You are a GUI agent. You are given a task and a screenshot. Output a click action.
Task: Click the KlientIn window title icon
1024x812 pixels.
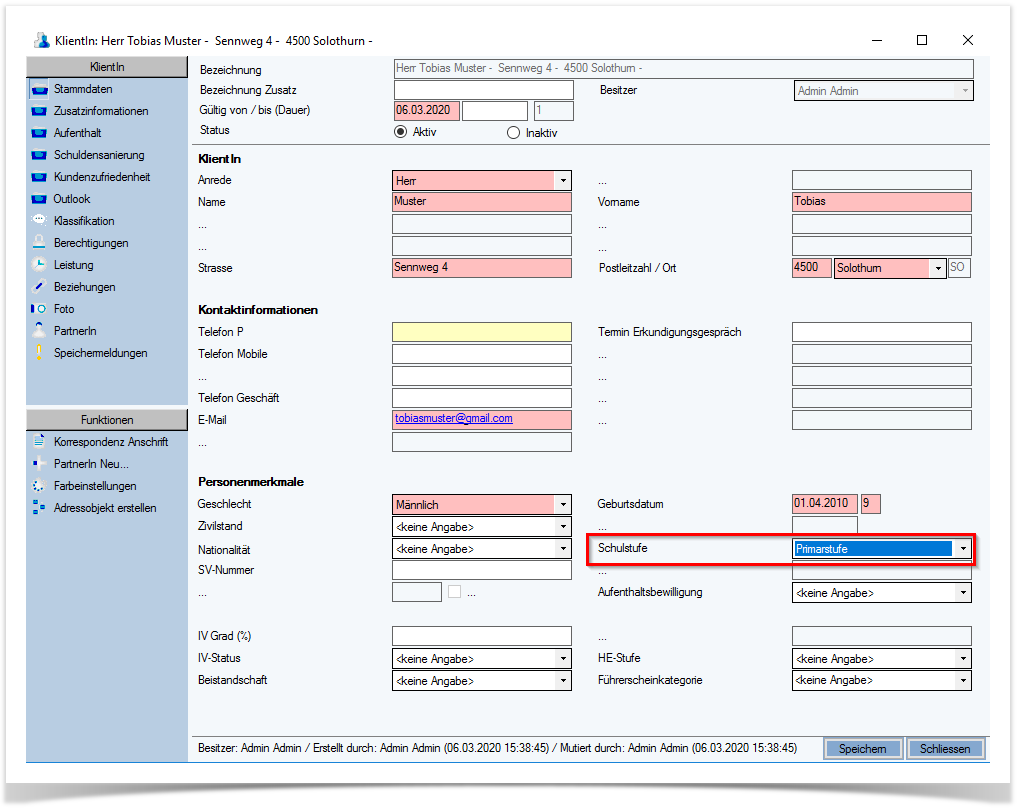pyautogui.click(x=42, y=41)
